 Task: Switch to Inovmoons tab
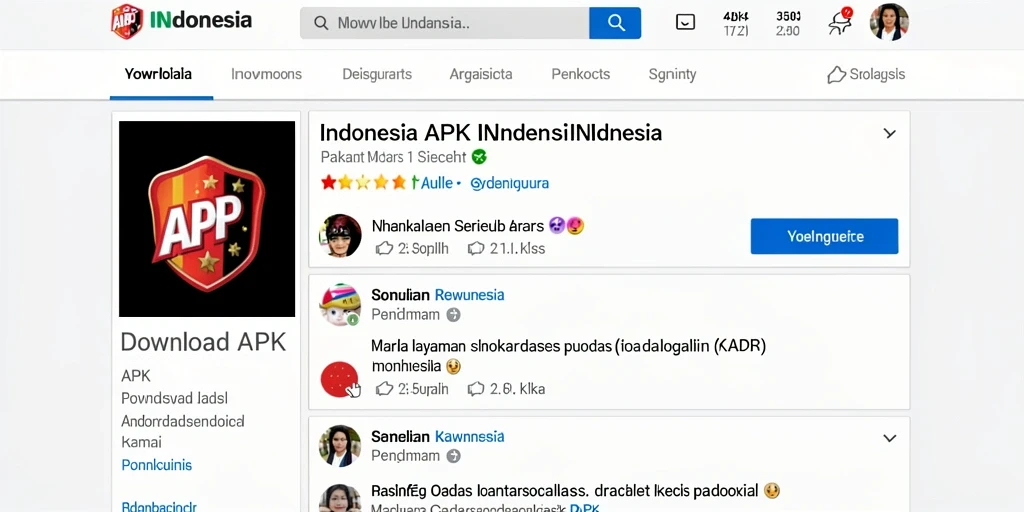point(266,74)
